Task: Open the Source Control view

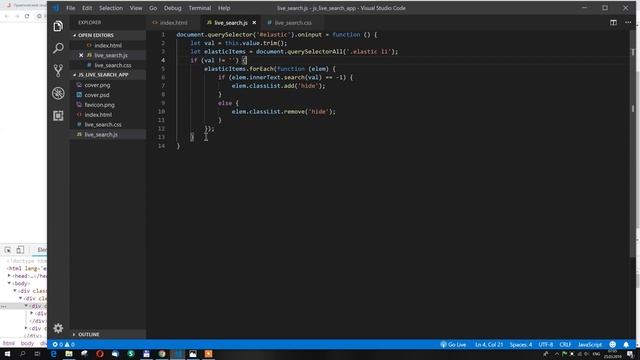Action: pyautogui.click(x=58, y=71)
